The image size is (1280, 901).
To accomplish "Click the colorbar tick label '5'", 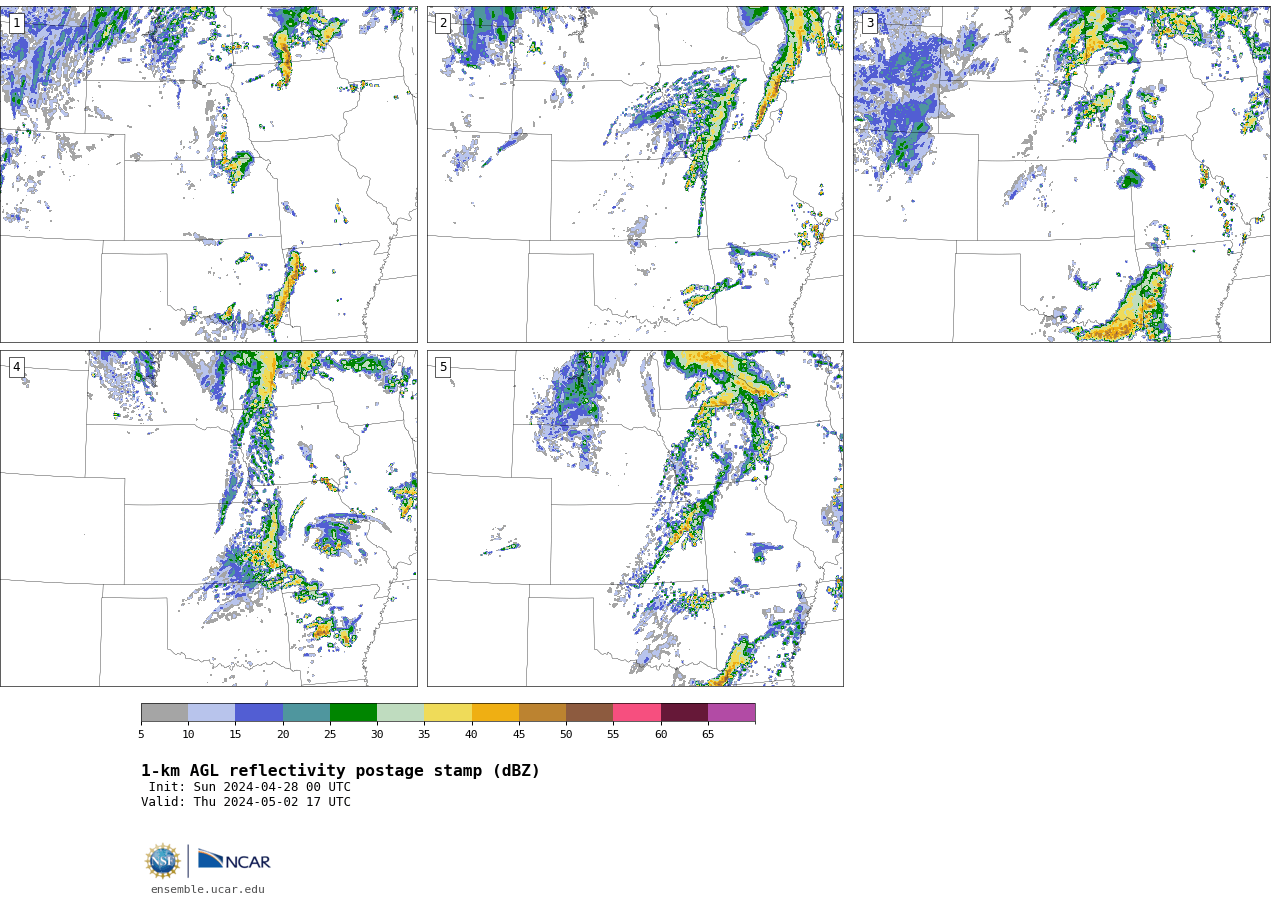I will 141,735.
